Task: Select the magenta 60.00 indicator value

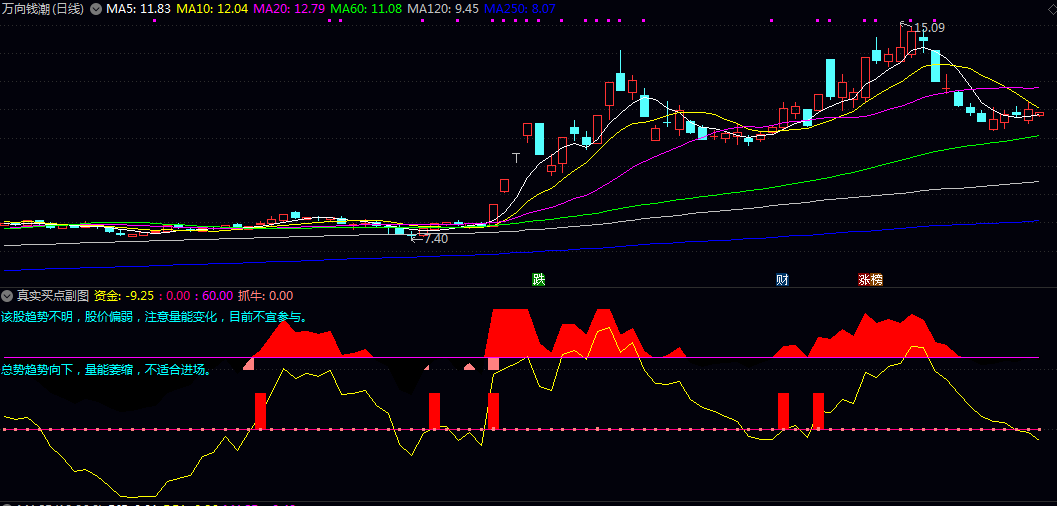Action: point(218,295)
